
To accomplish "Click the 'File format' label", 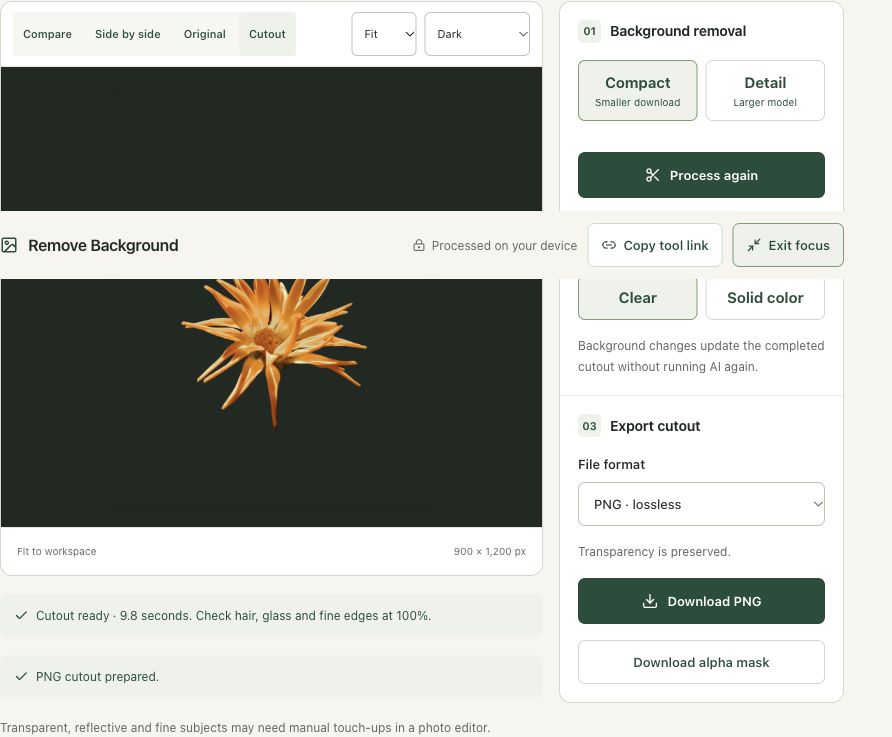I will (612, 464).
